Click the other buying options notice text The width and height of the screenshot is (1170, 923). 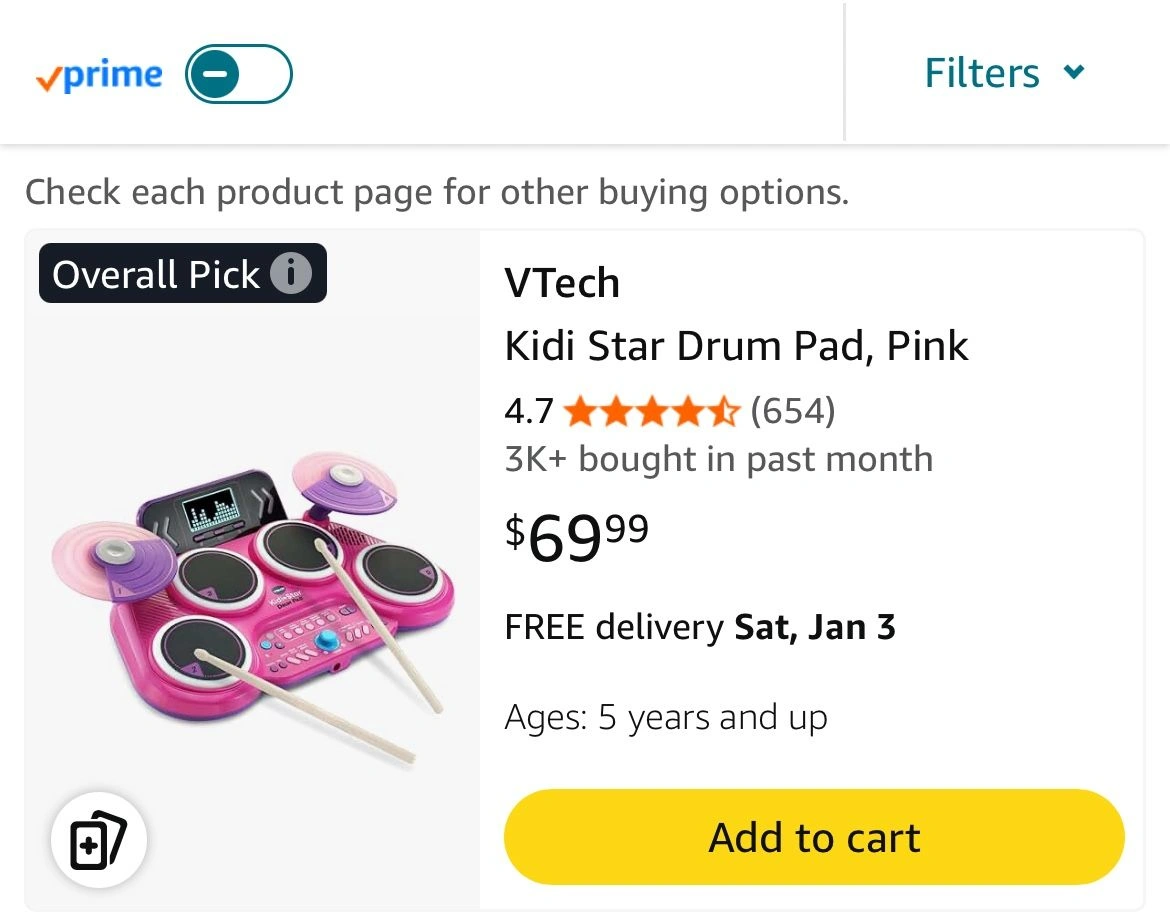click(436, 191)
